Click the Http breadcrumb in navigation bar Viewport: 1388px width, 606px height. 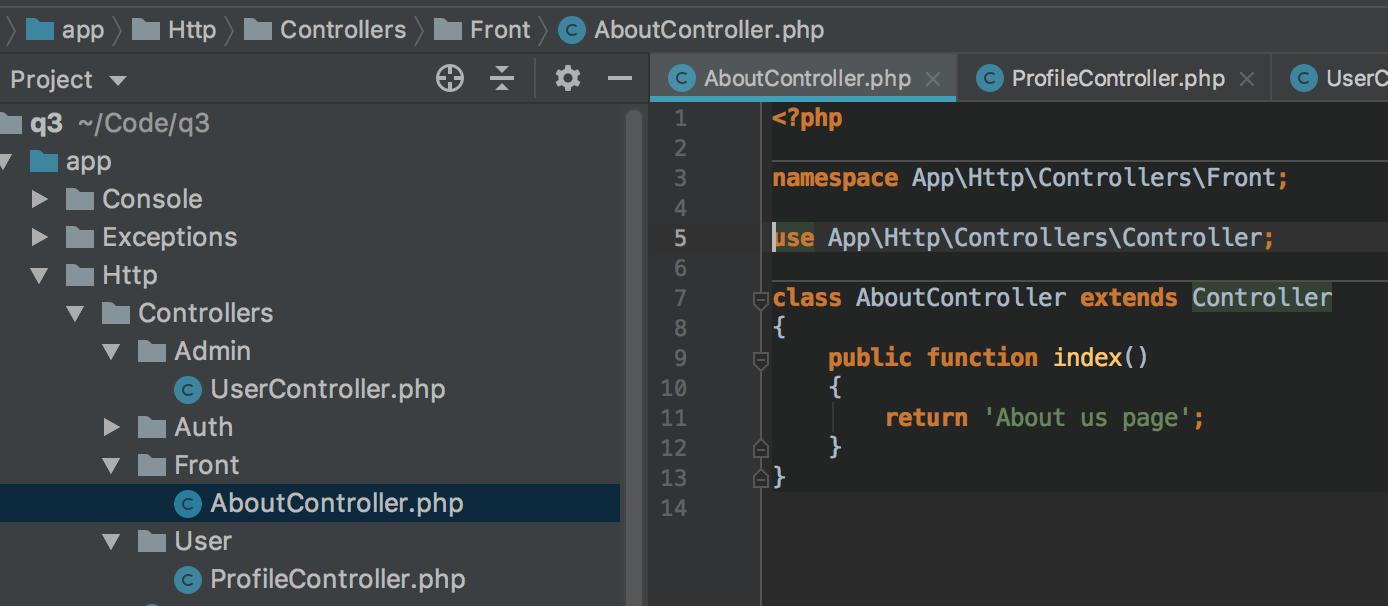tap(191, 30)
